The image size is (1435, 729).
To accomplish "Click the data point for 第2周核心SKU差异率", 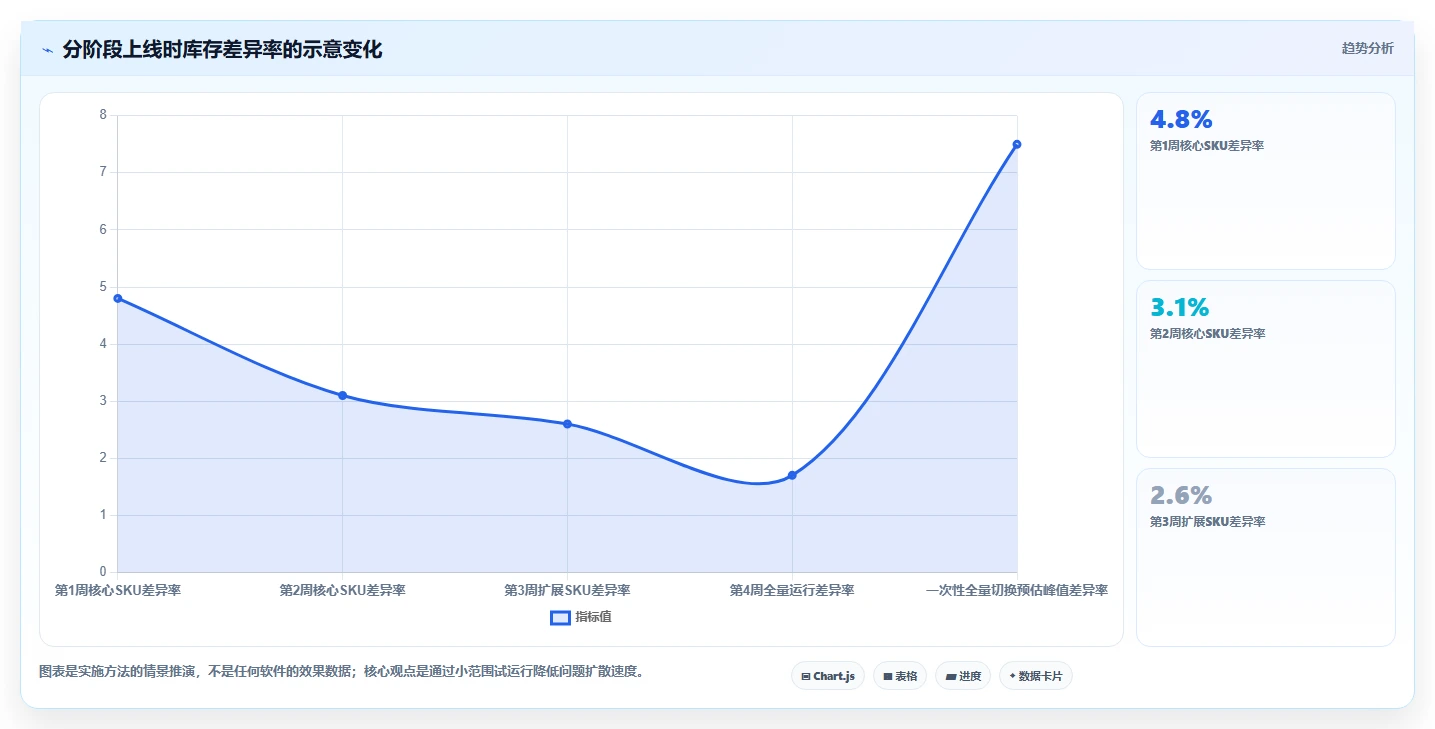I will (x=342, y=395).
